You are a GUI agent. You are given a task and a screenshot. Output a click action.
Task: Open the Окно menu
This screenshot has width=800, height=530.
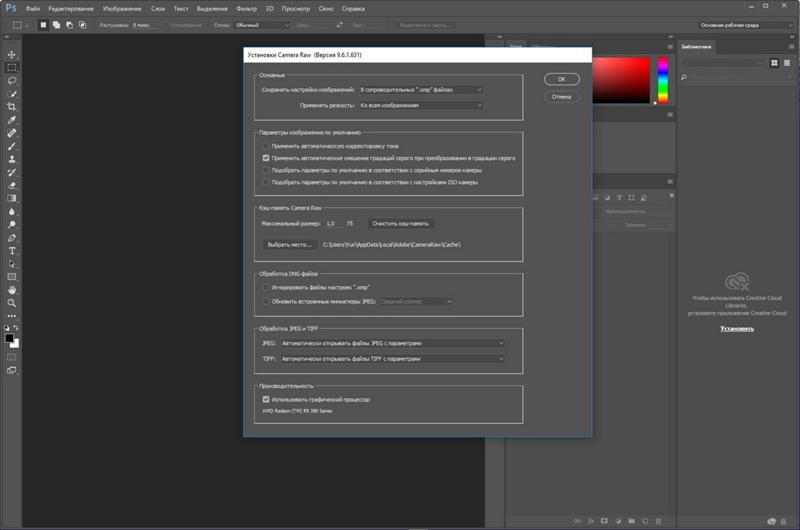tap(326, 9)
